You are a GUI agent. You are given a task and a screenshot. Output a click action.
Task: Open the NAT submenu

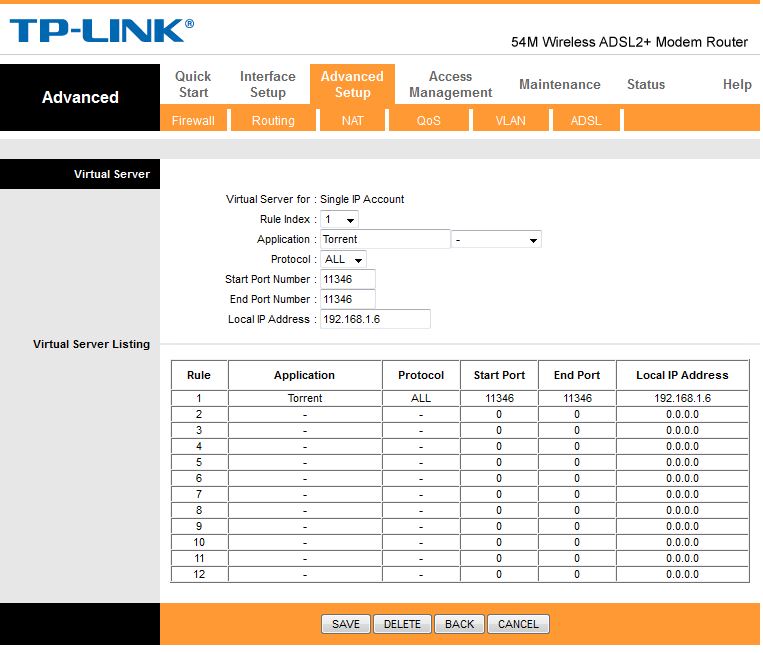[x=352, y=120]
